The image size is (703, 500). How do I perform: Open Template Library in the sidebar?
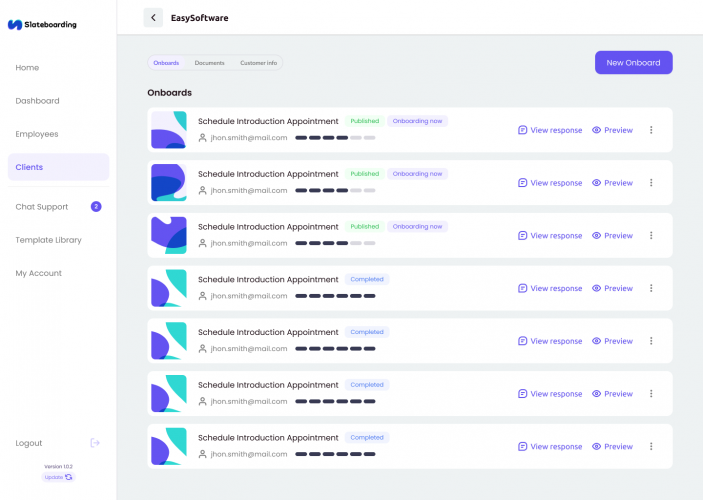(48, 240)
